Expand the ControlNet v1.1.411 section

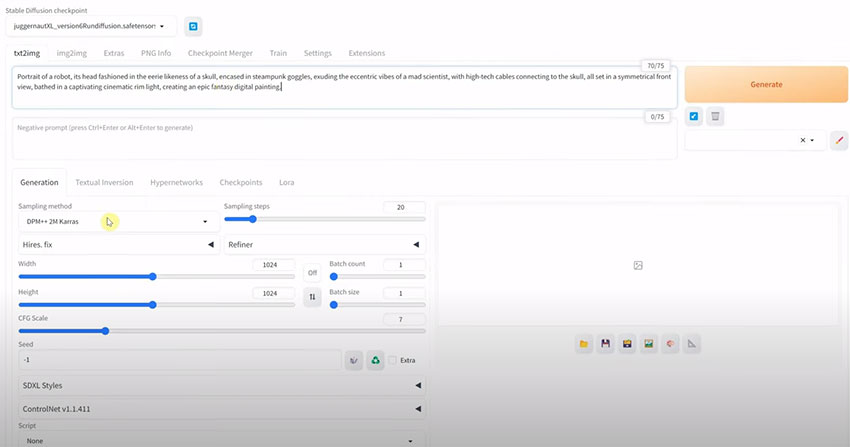coord(222,409)
